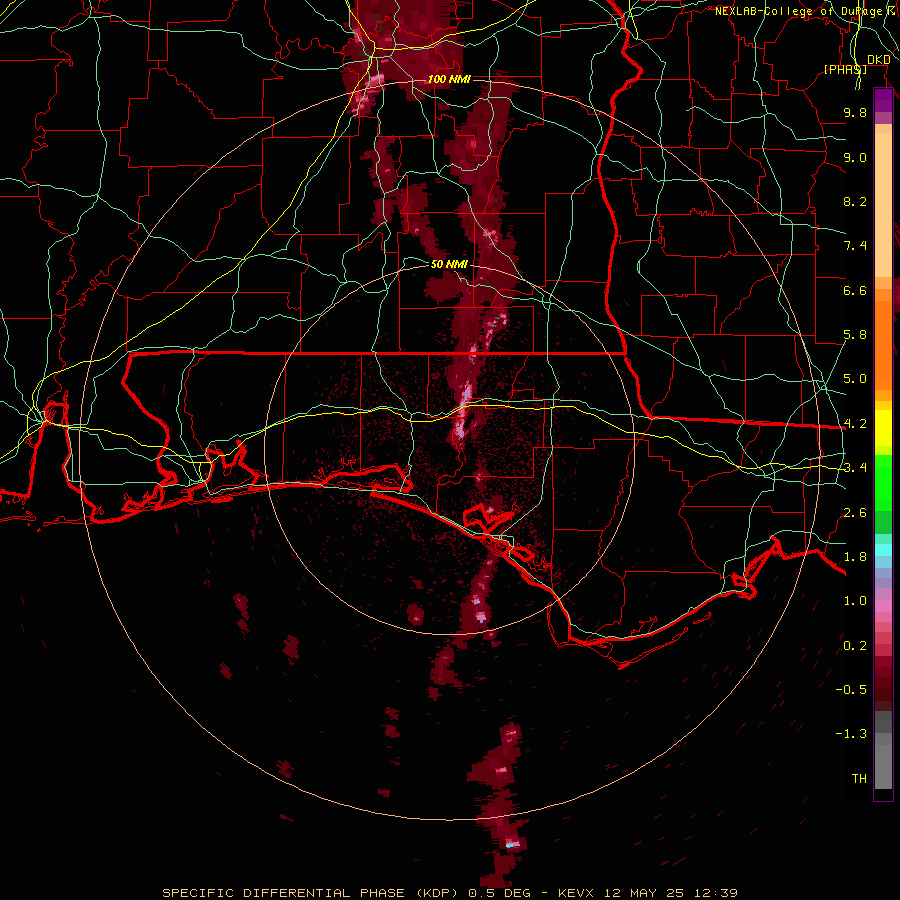Image resolution: width=900 pixels, height=900 pixels.
Task: Select the [PHAS] unit label
Action: 845,69
